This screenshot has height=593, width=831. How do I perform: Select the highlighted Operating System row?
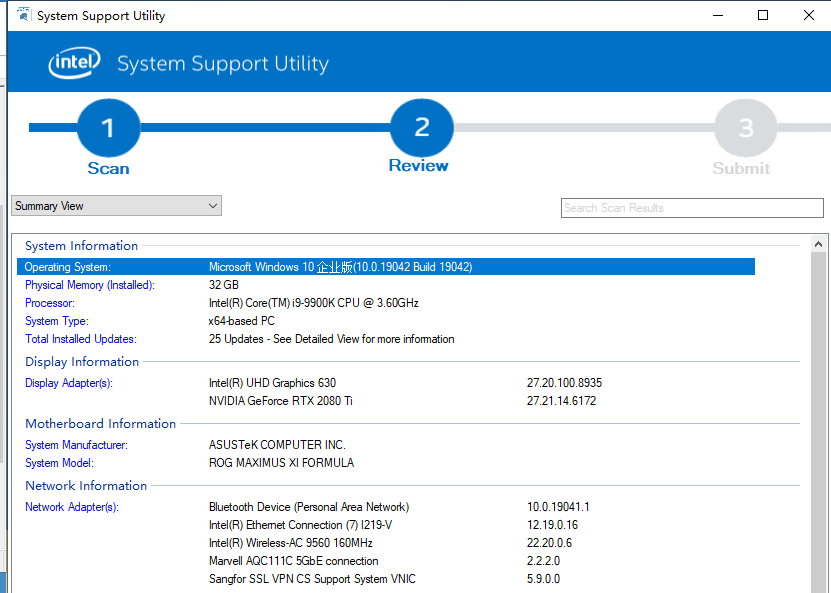(x=400, y=266)
